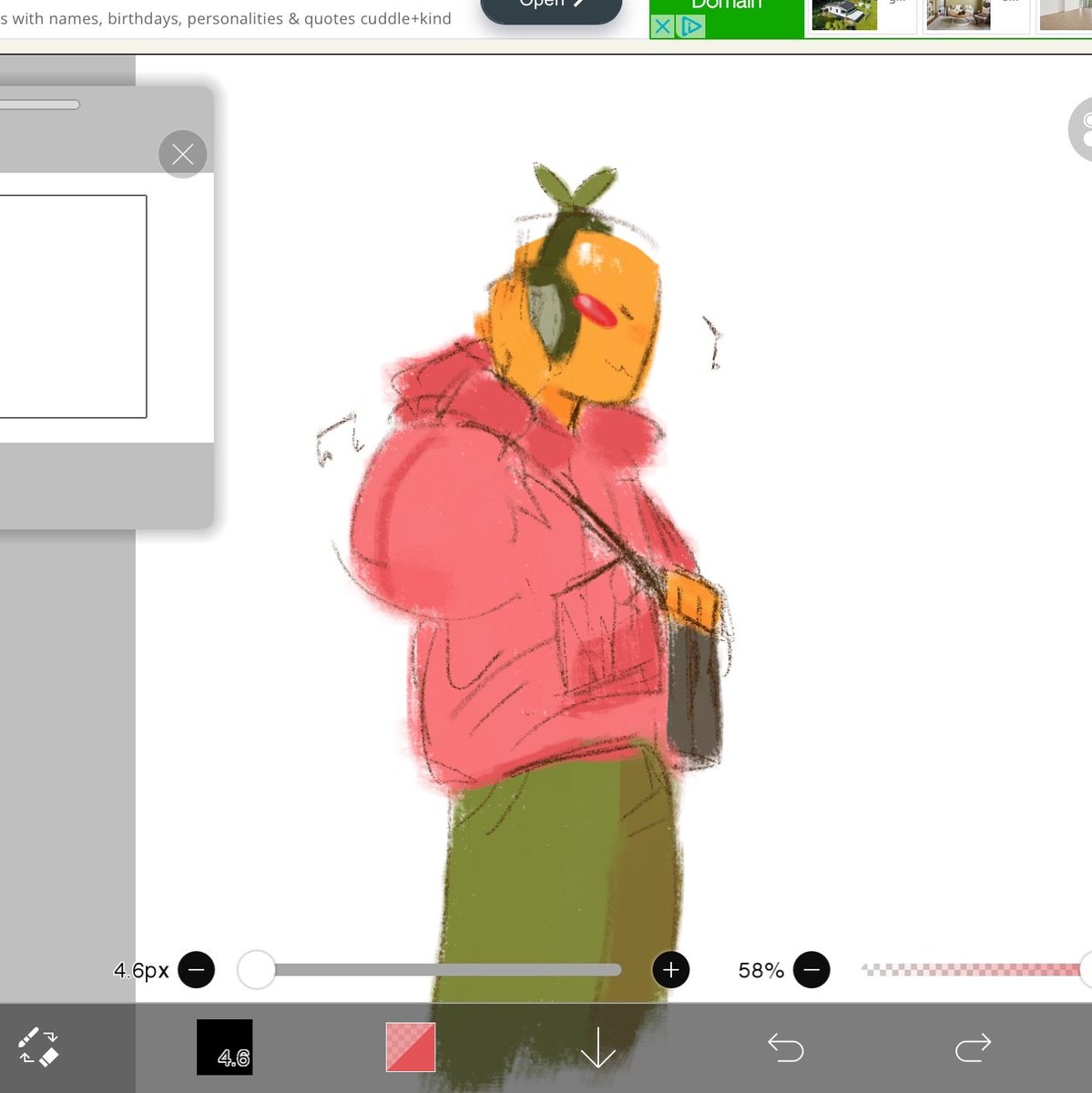Screen dimensions: 1092x1093
Task: Click the green Domain ad banner
Action: pos(727,18)
